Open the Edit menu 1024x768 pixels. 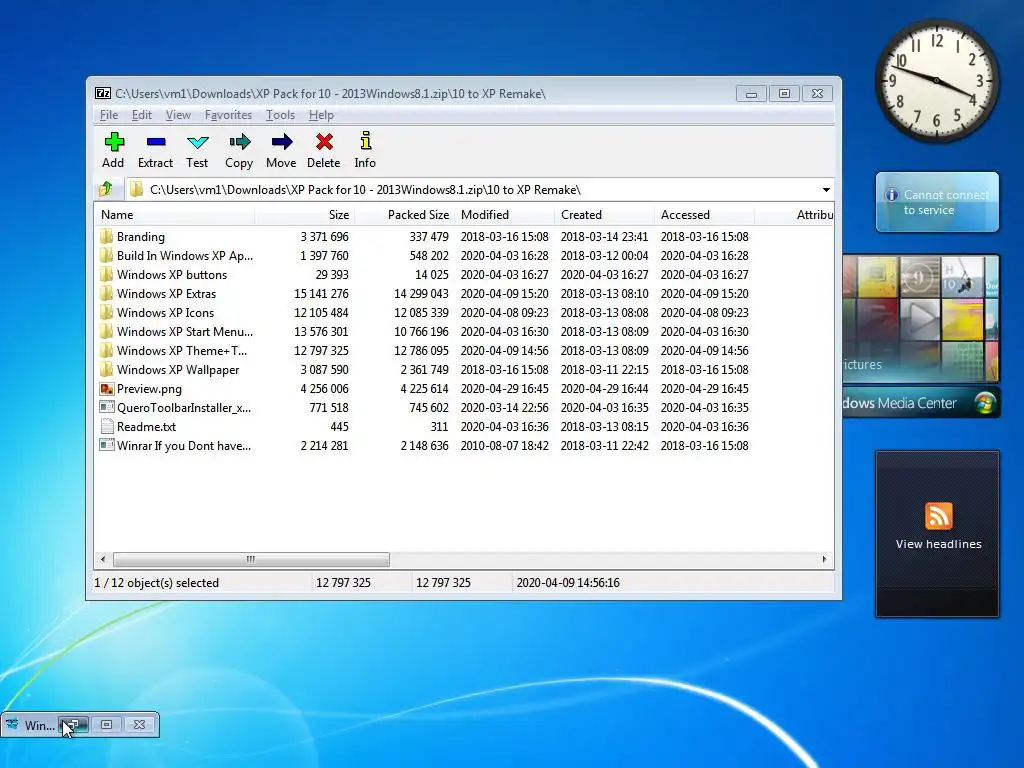pos(142,115)
